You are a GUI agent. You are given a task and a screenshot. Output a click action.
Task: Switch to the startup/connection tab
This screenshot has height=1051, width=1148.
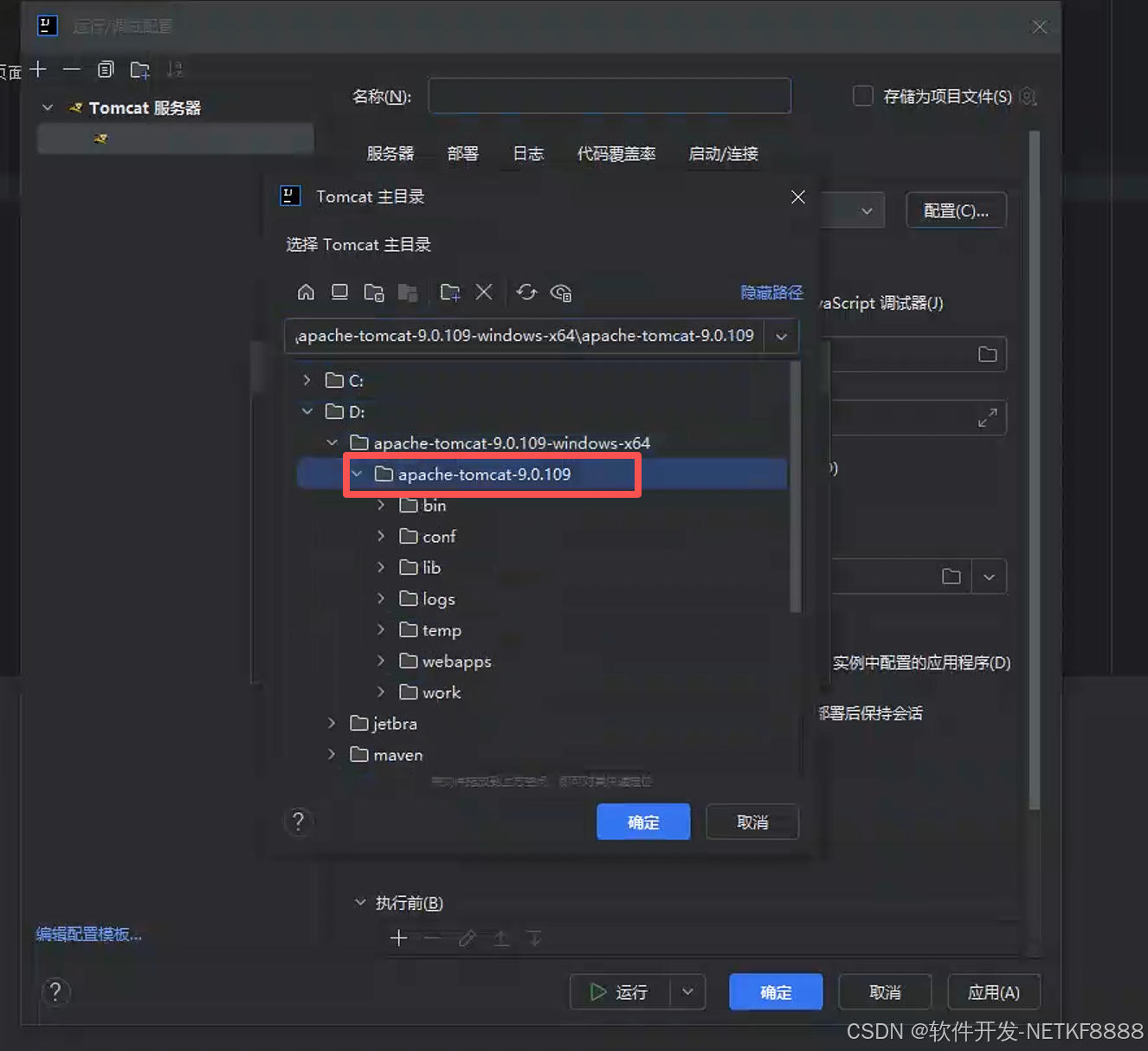click(x=723, y=153)
